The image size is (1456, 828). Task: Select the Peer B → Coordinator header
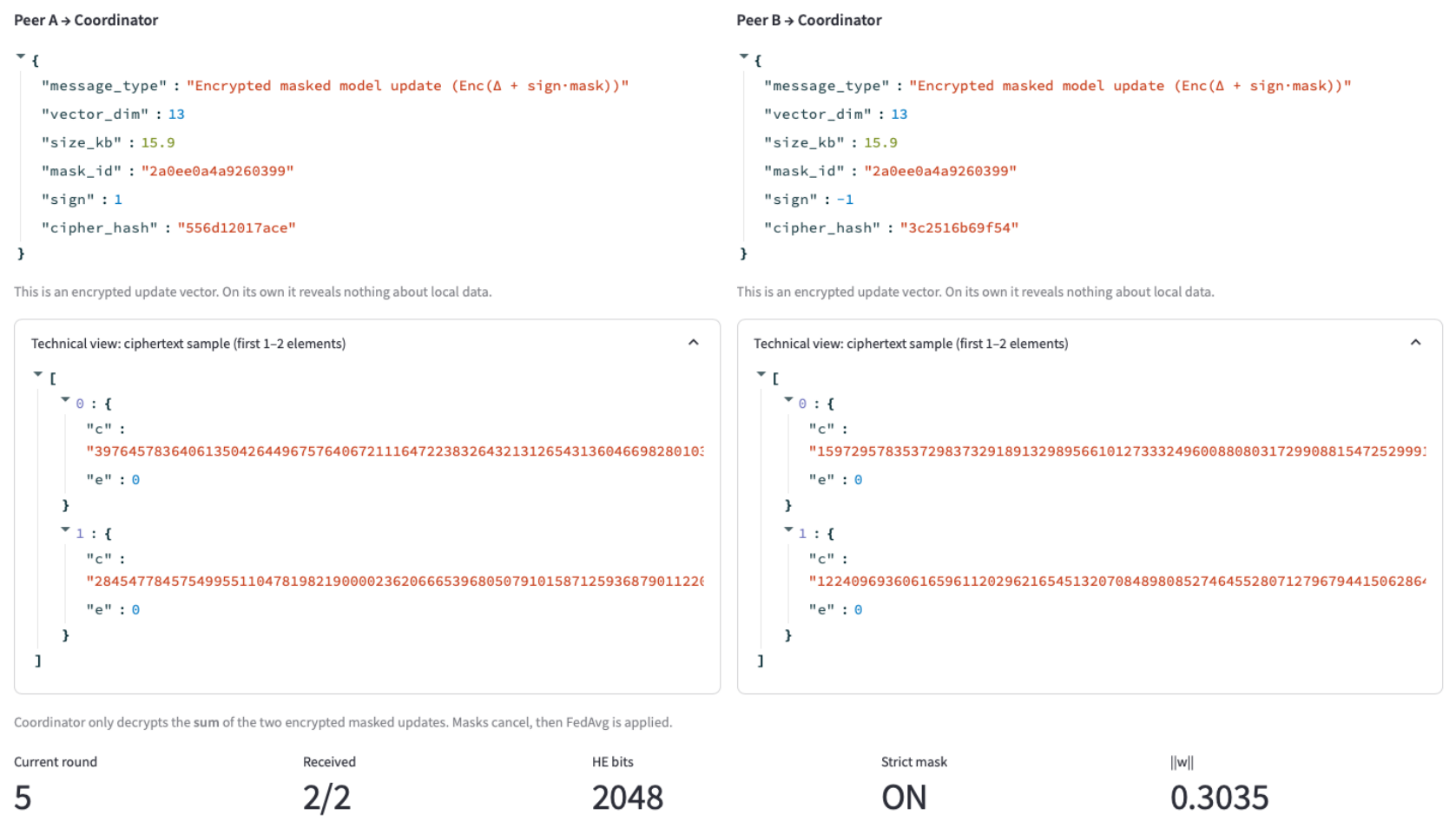pyautogui.click(x=808, y=19)
